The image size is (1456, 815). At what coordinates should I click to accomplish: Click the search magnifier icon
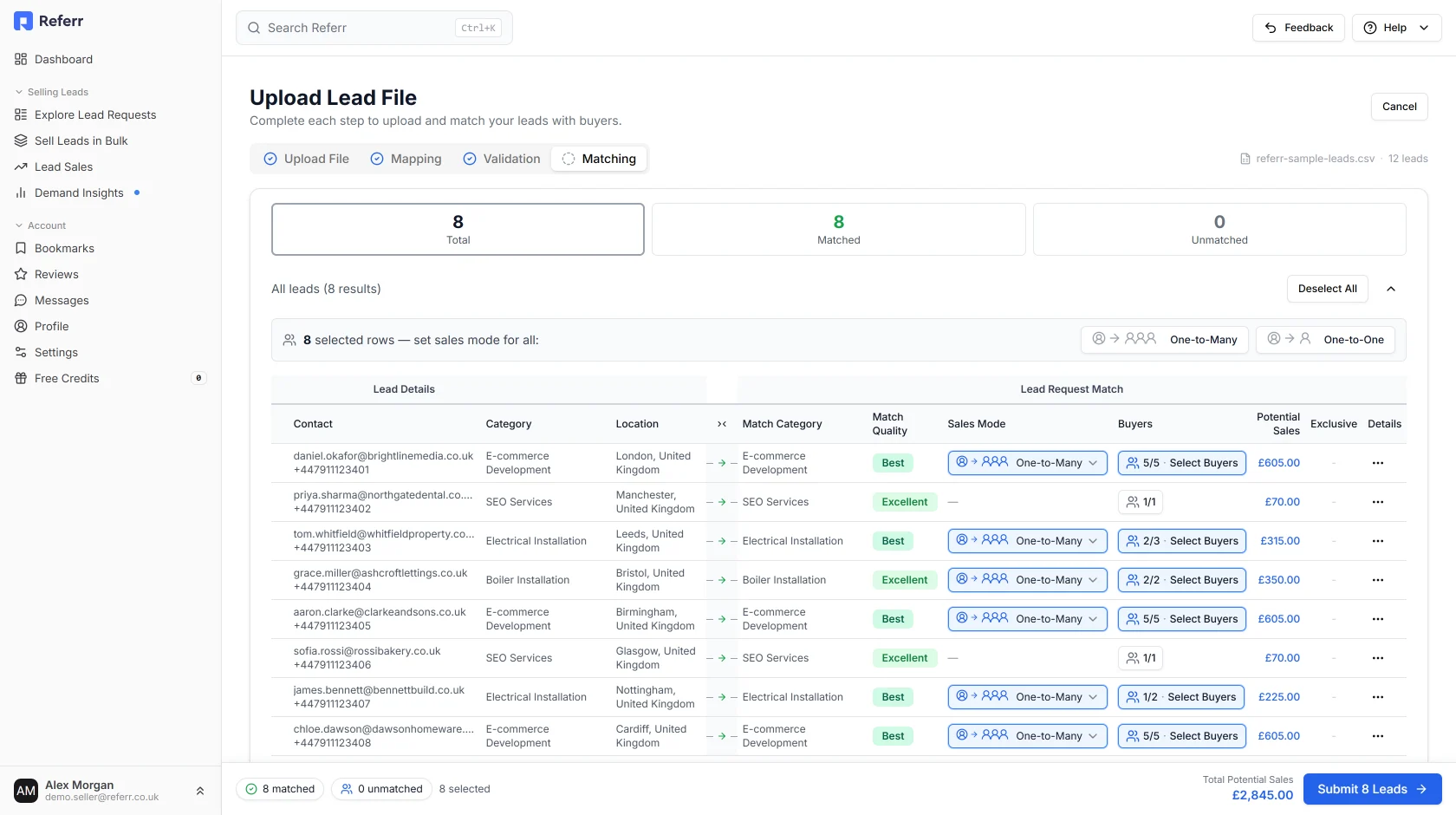tap(254, 28)
